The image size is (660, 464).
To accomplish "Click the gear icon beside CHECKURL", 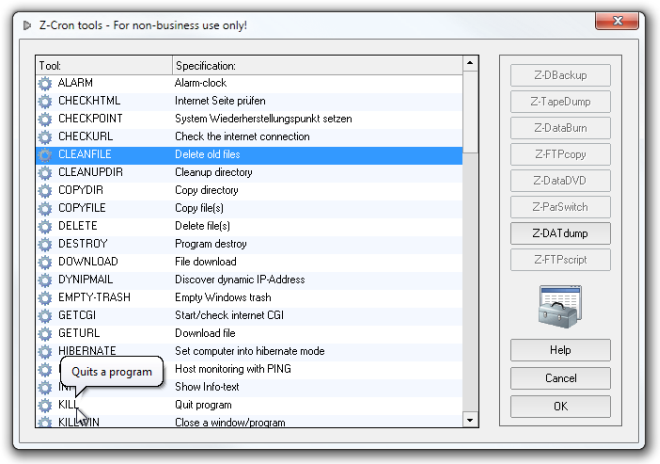I will [x=45, y=137].
